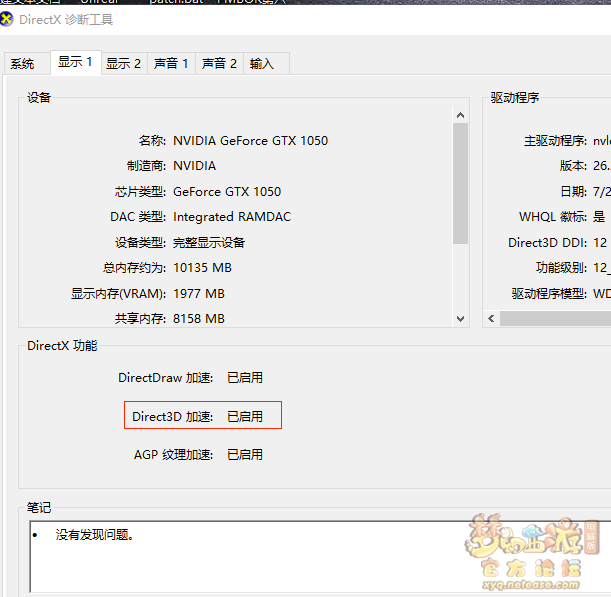Open the 声音 1 tab
The width and height of the screenshot is (611, 597).
(x=171, y=64)
